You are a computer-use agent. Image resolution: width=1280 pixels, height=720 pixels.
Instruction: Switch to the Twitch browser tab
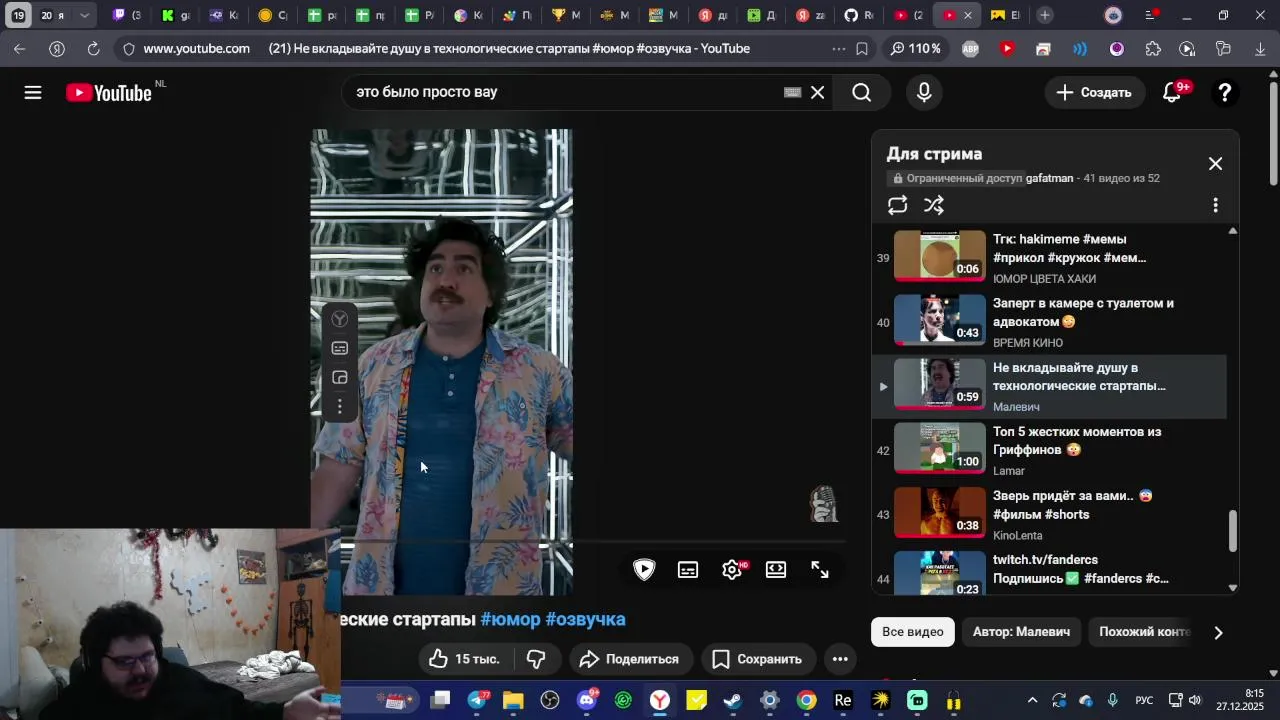tap(126, 15)
